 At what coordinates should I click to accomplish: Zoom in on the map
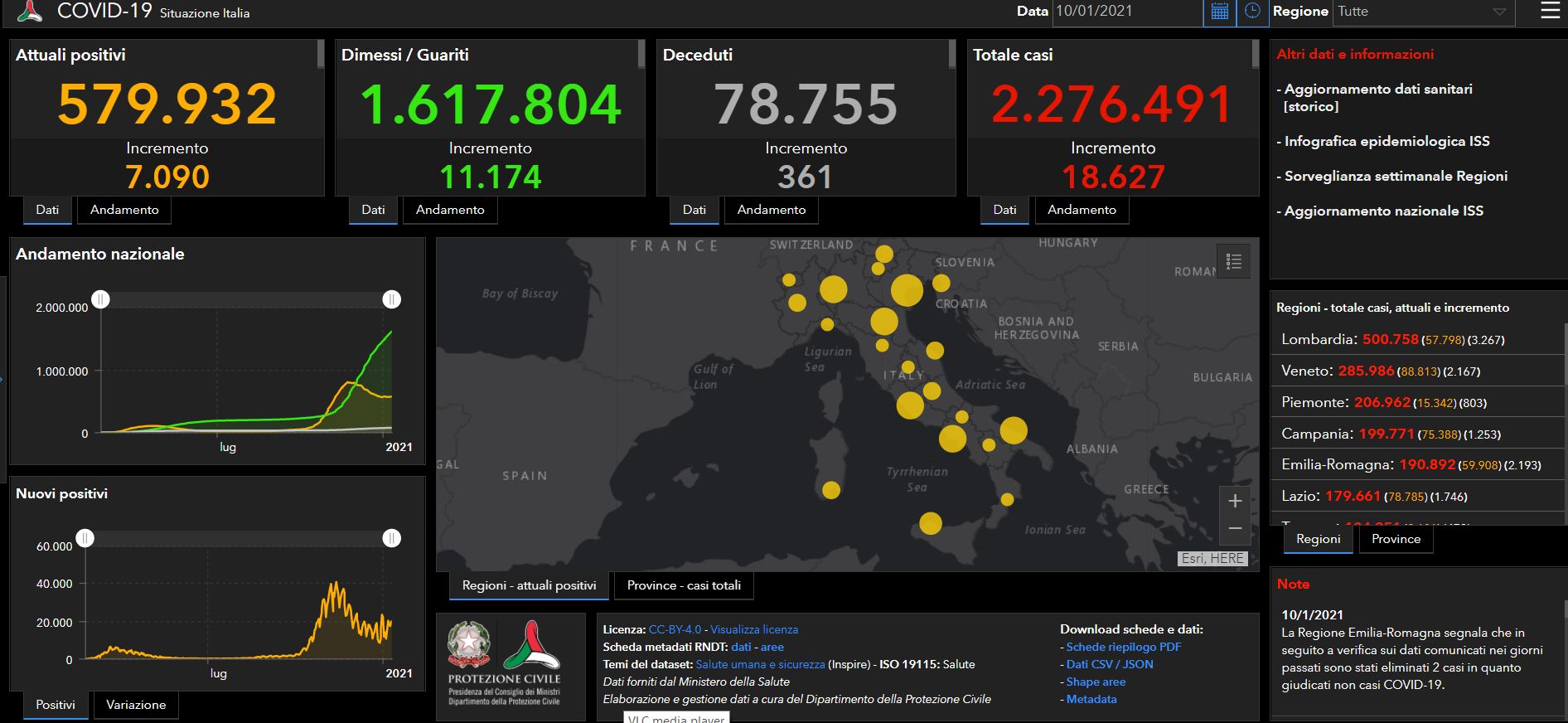coord(1235,501)
